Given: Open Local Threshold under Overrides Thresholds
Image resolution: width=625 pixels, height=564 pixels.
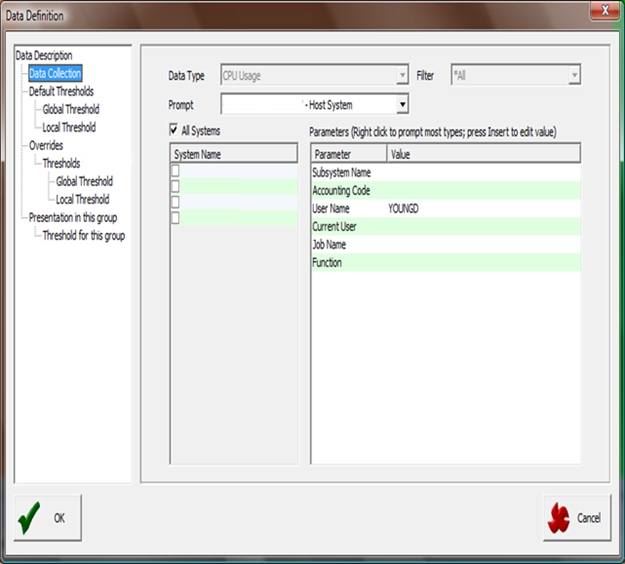Looking at the screenshot, I should point(83,200).
